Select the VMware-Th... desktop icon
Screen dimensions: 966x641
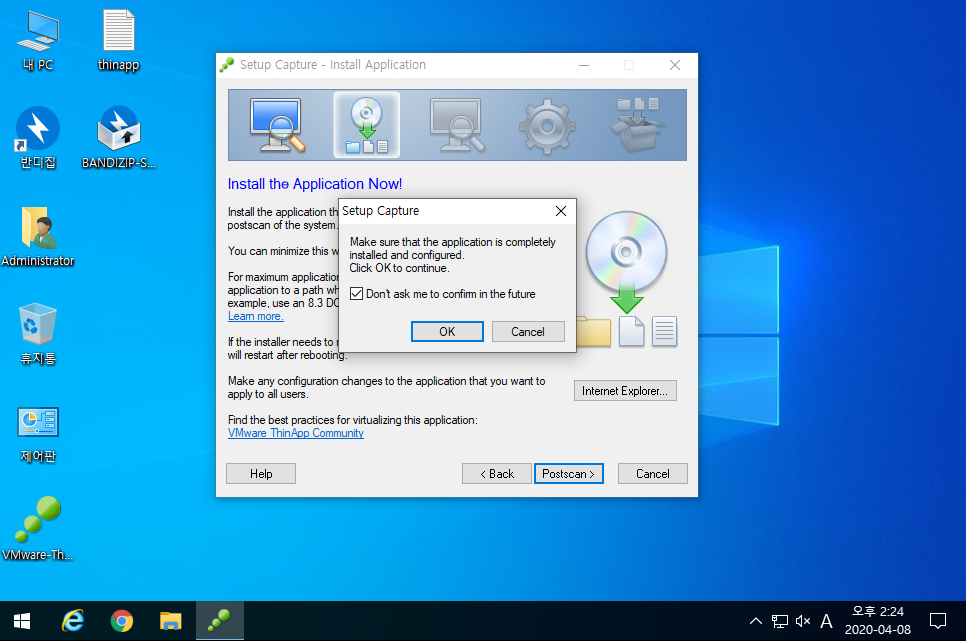click(x=38, y=528)
